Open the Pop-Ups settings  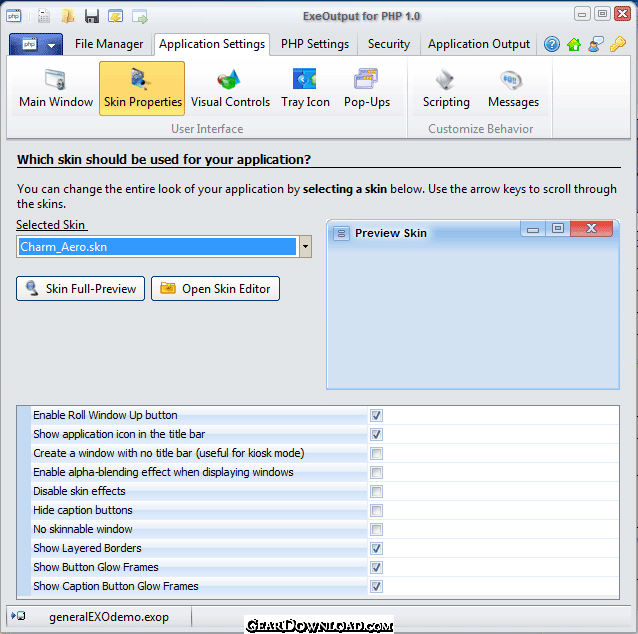[x=367, y=88]
